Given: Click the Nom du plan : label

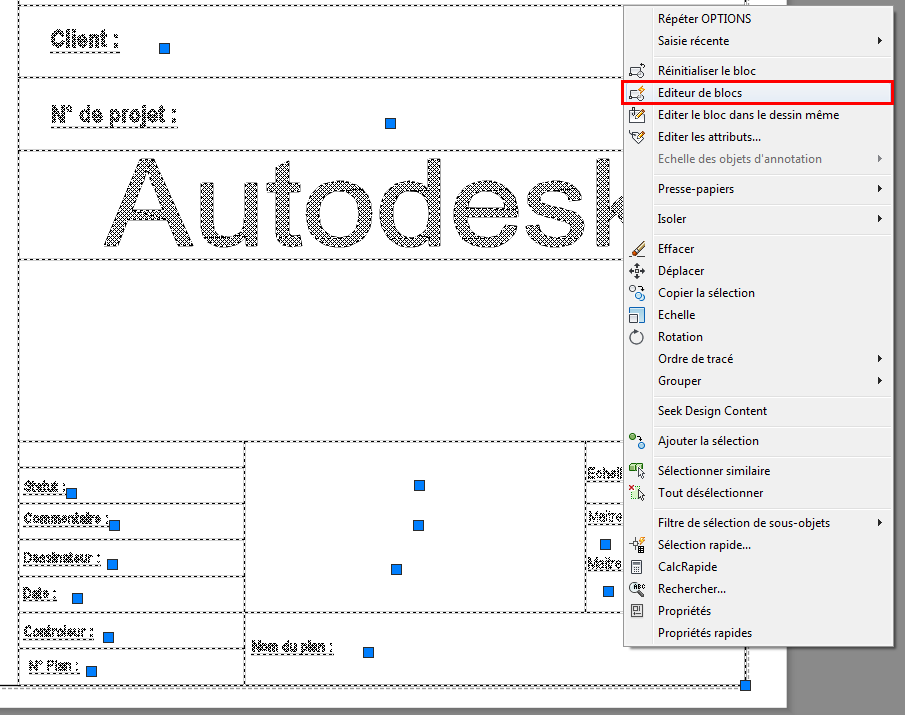Looking at the screenshot, I should point(292,646).
